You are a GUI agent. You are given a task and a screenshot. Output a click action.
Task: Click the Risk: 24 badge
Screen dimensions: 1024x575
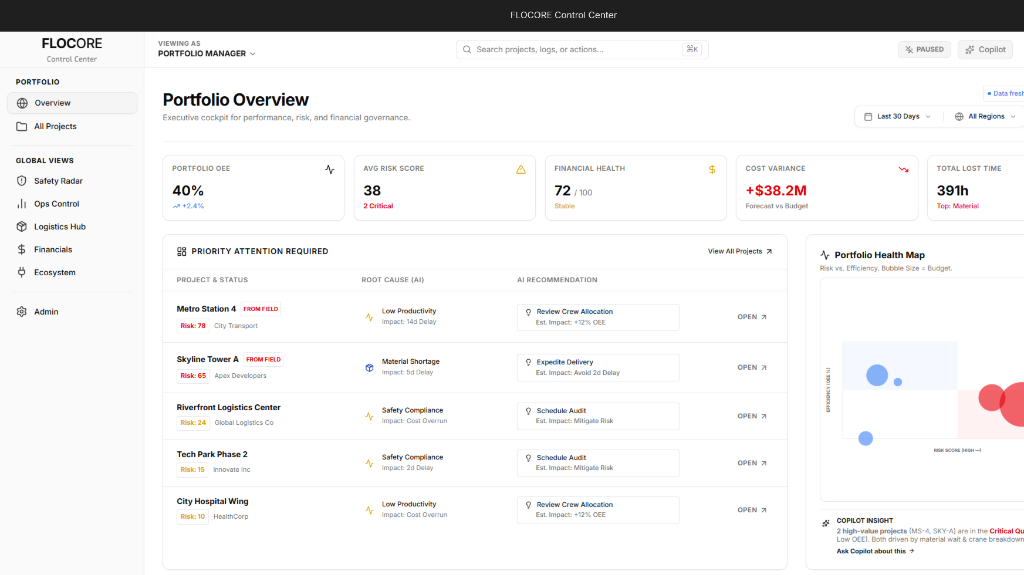click(x=193, y=423)
